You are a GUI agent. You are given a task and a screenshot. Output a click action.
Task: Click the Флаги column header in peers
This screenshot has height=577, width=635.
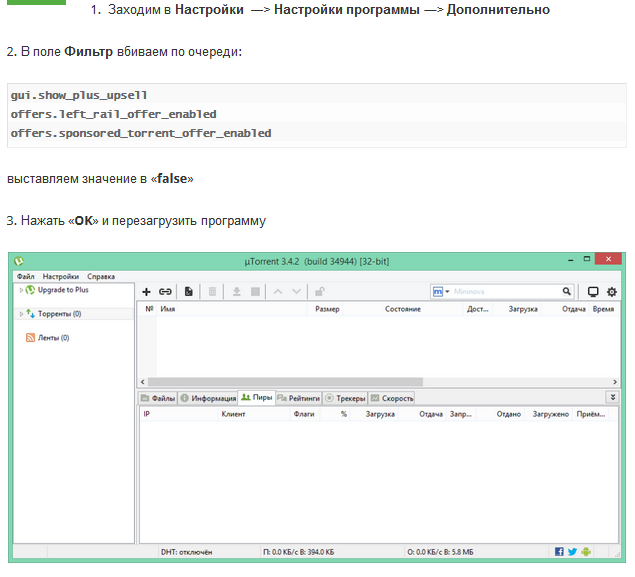point(304,414)
